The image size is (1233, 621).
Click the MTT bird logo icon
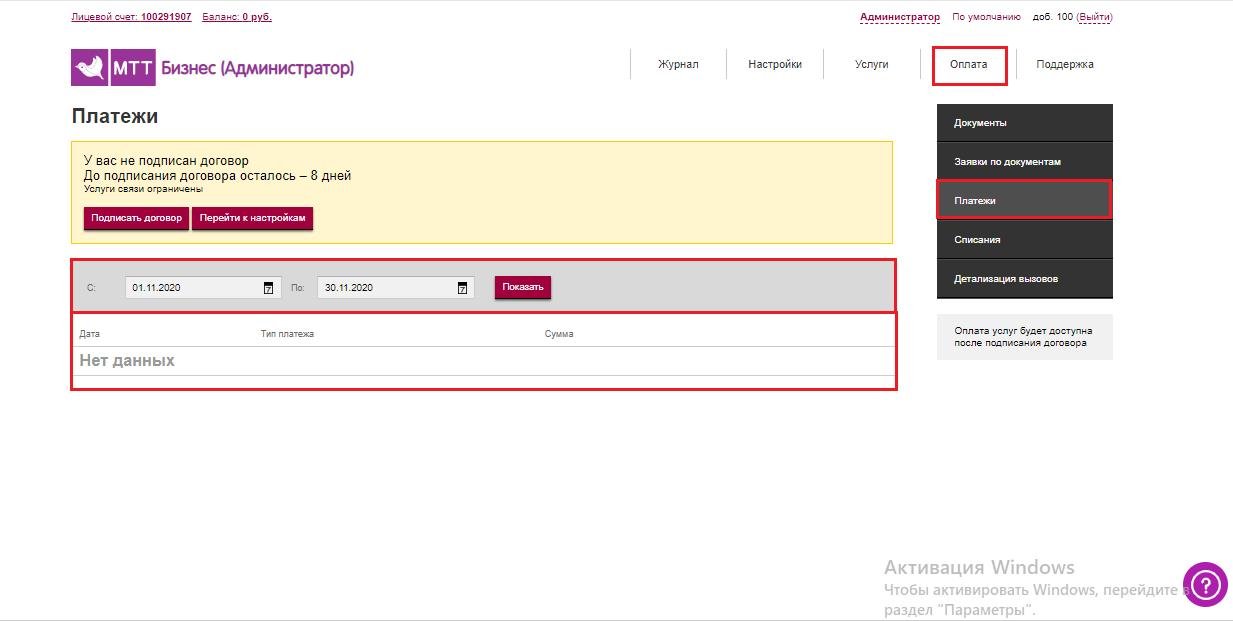click(x=90, y=67)
